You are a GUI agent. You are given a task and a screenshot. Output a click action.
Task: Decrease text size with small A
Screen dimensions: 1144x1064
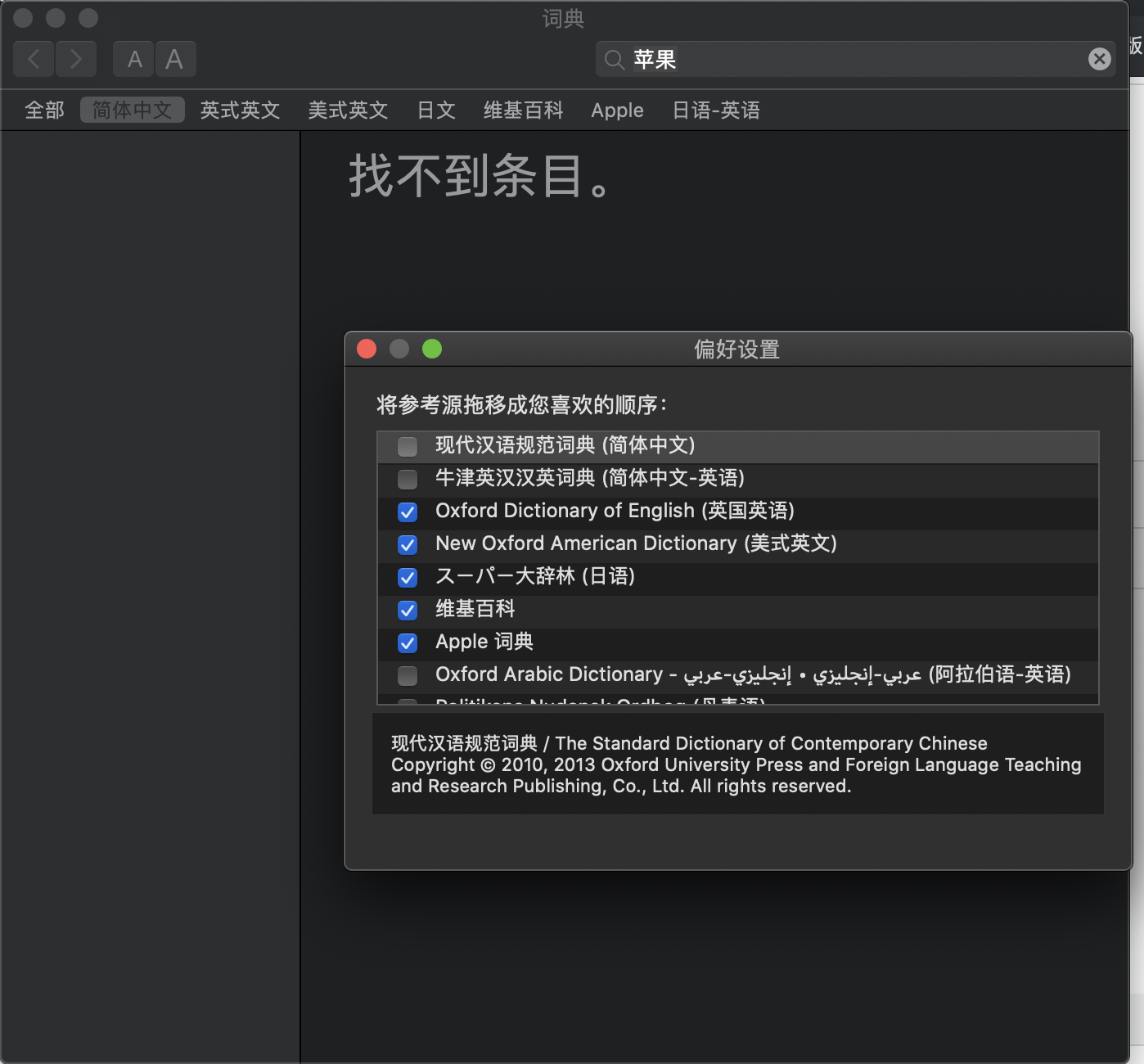pyautogui.click(x=134, y=59)
